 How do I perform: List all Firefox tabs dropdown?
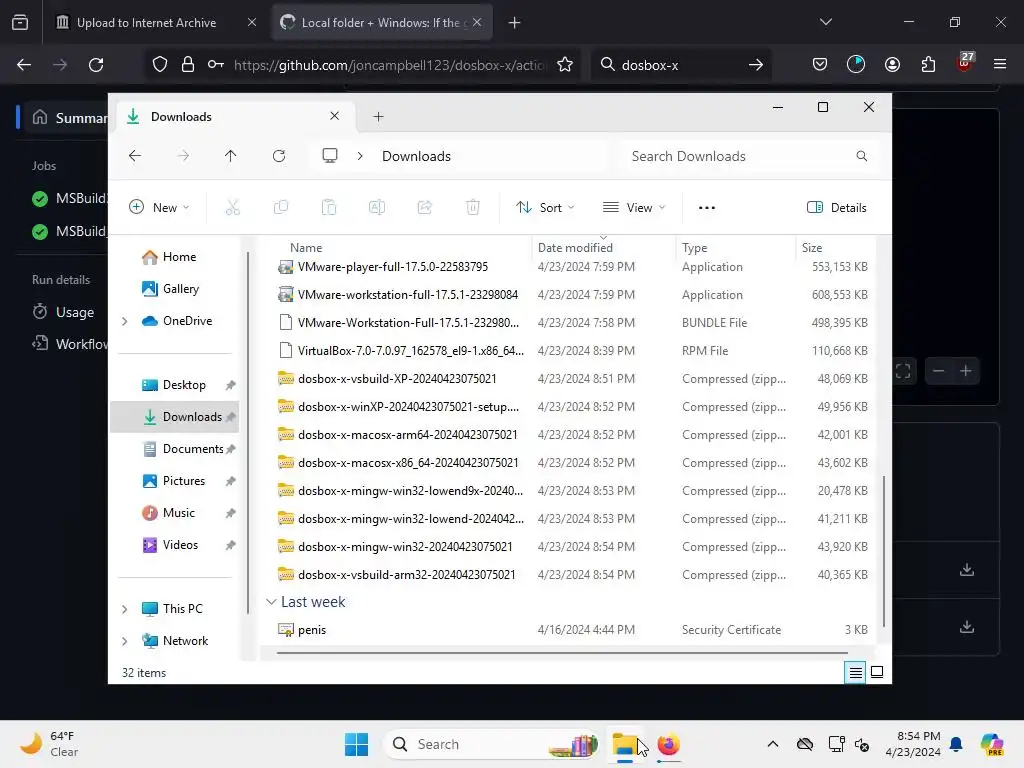coord(825,22)
